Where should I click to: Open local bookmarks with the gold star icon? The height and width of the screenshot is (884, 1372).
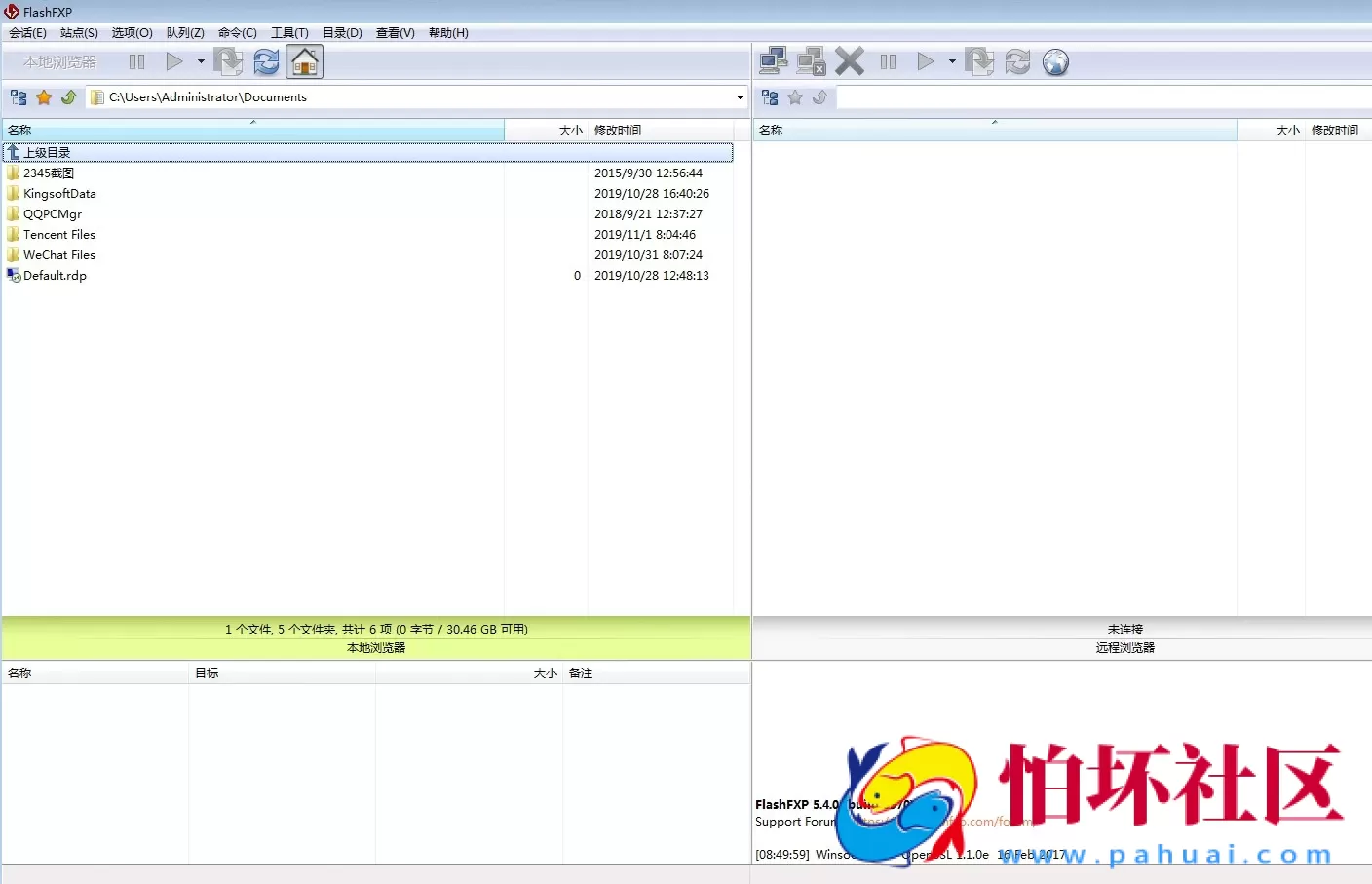point(44,97)
